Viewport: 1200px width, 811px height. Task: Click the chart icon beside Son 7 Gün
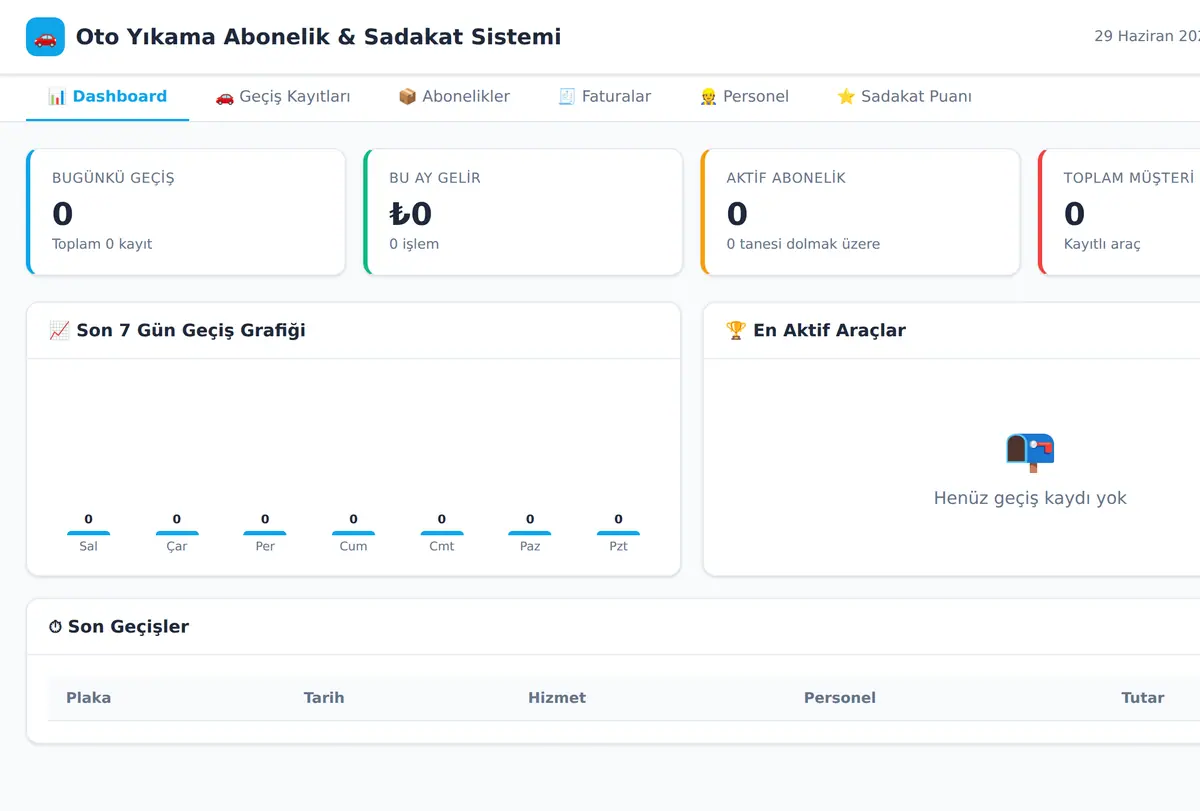(x=59, y=330)
